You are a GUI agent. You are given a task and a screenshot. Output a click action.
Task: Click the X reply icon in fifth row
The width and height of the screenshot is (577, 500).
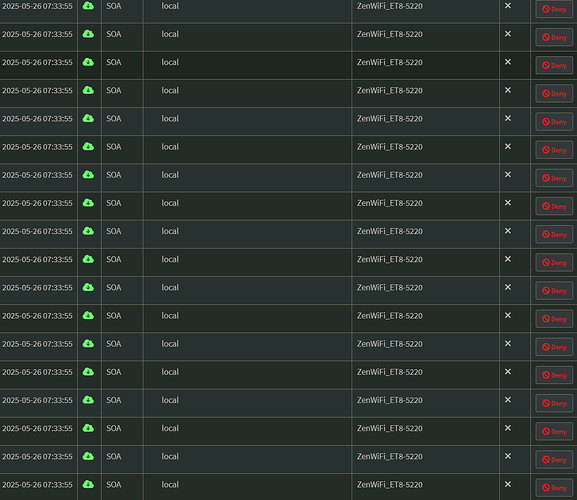(x=508, y=118)
